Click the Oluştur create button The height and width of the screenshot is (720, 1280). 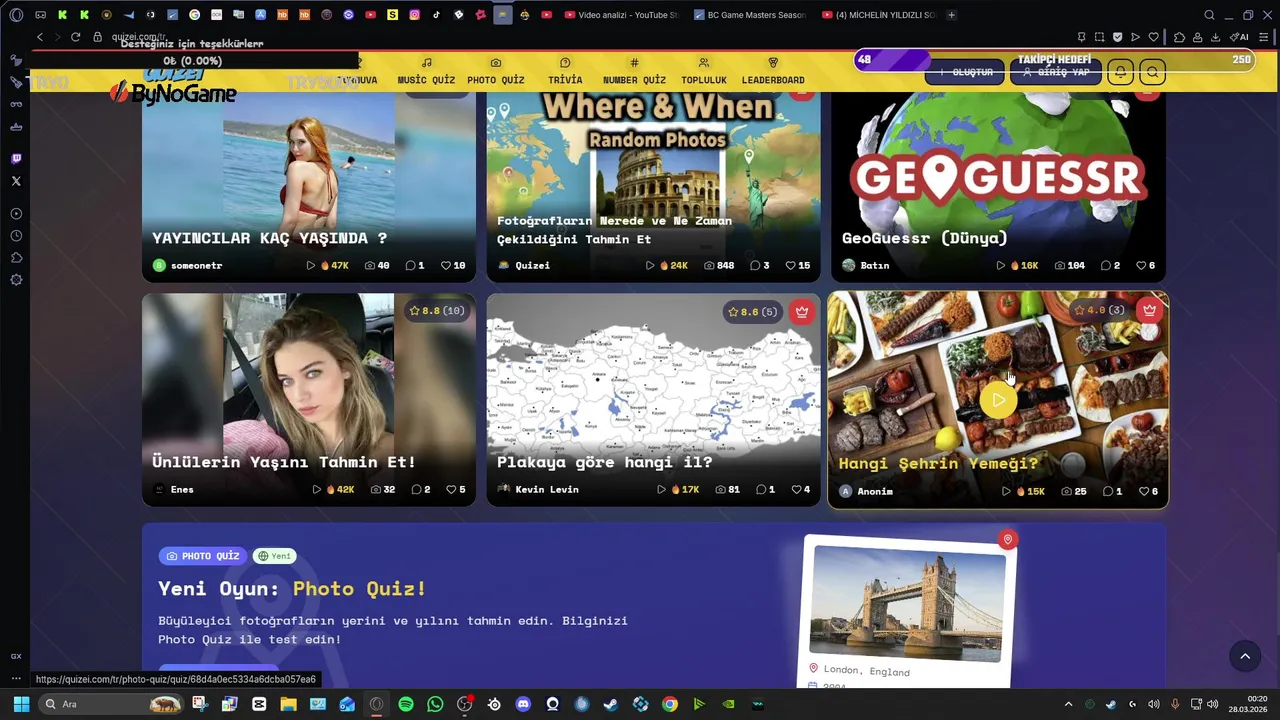(x=965, y=72)
